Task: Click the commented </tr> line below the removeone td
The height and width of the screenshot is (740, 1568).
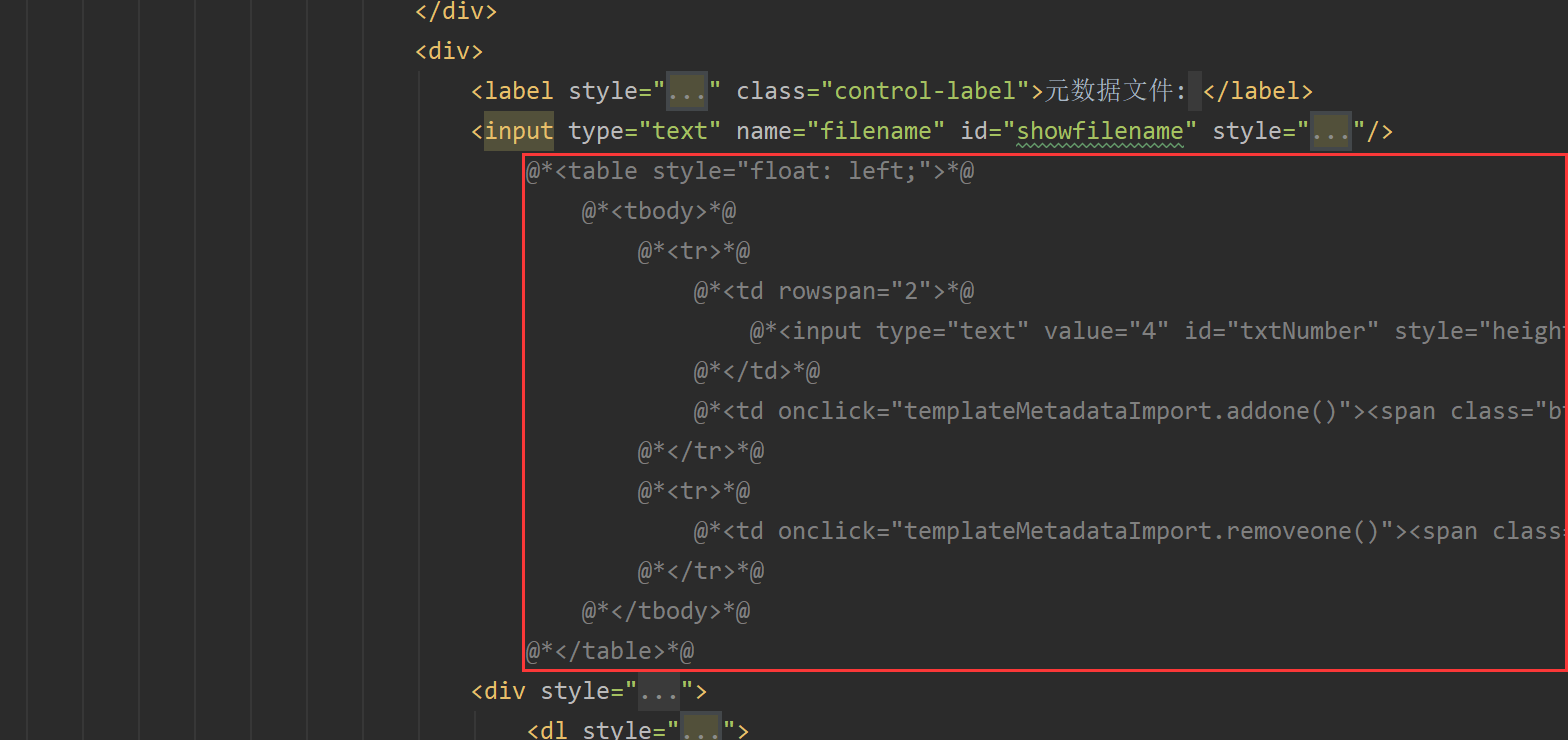Action: 702,571
